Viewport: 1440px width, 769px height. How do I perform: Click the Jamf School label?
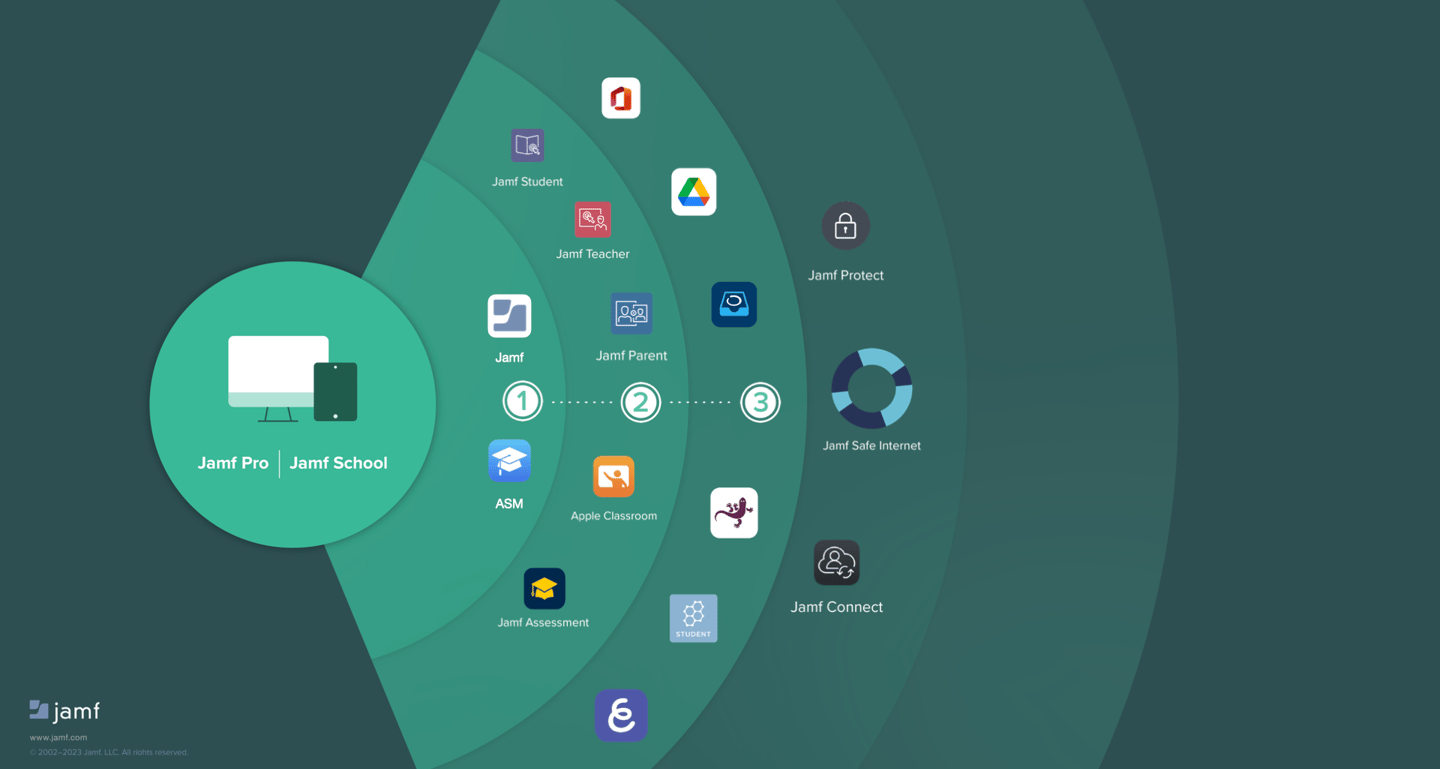[x=338, y=463]
